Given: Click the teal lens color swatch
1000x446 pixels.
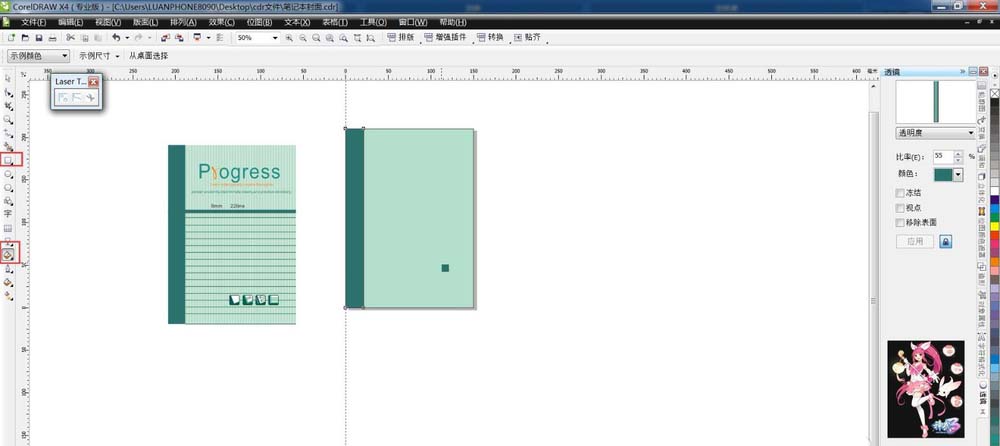Looking at the screenshot, I should (x=942, y=174).
